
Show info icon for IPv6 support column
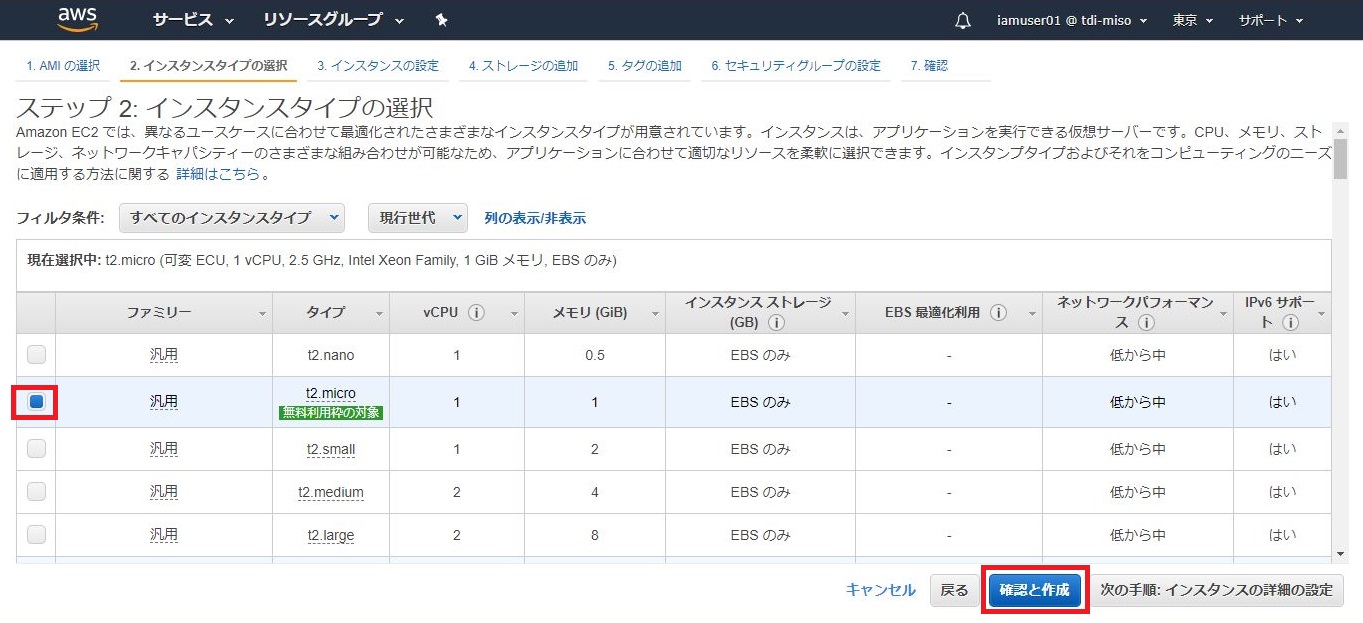coord(1290,323)
